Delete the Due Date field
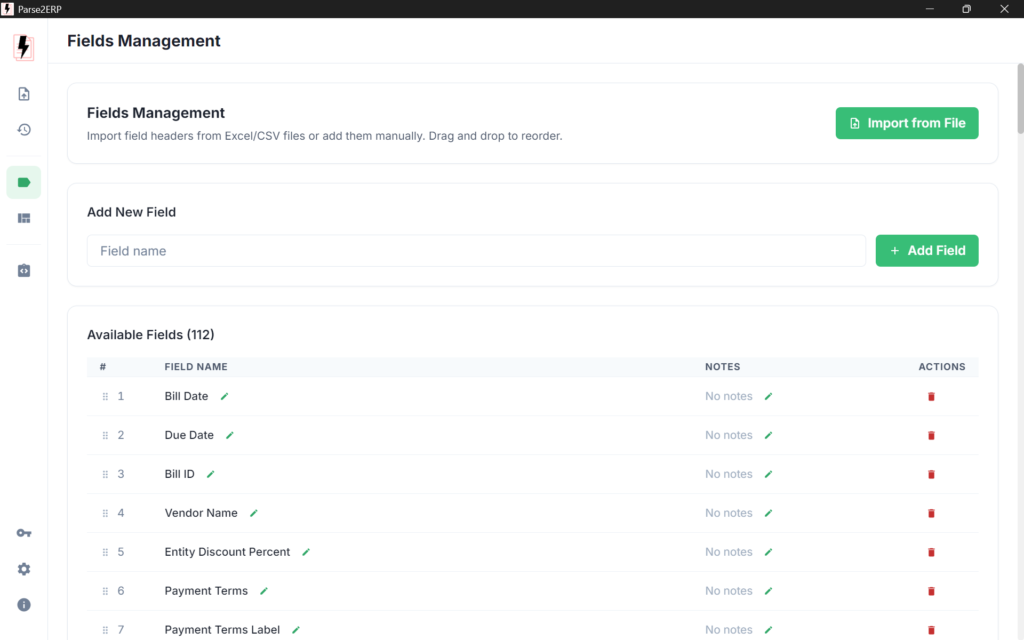This screenshot has height=640, width=1024. [x=931, y=435]
